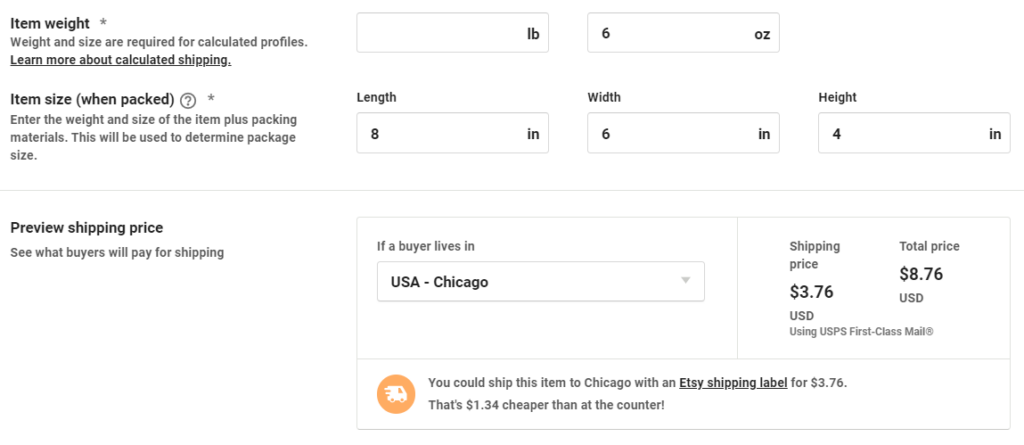1024x445 pixels.
Task: Click the Item size (when packed) label
Action: tap(92, 100)
